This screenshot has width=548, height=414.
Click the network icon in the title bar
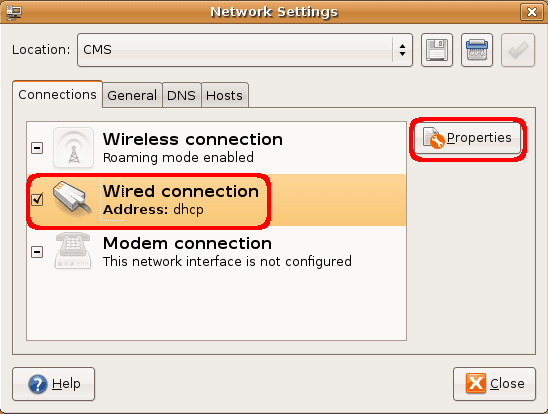[x=14, y=12]
